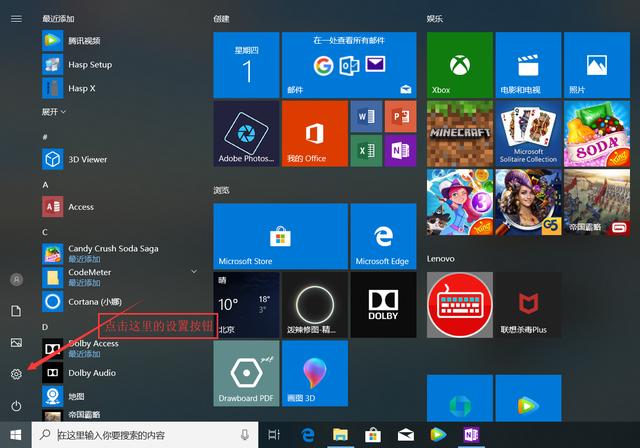Open 电影和电视 tile
Image resolution: width=640 pixels, height=448 pixels.
point(528,65)
